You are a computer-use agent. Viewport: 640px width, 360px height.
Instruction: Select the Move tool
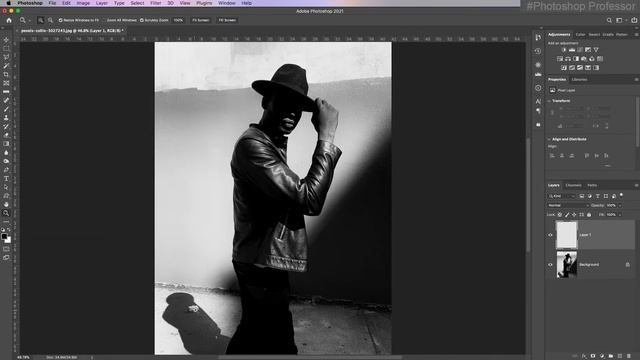pos(6,40)
